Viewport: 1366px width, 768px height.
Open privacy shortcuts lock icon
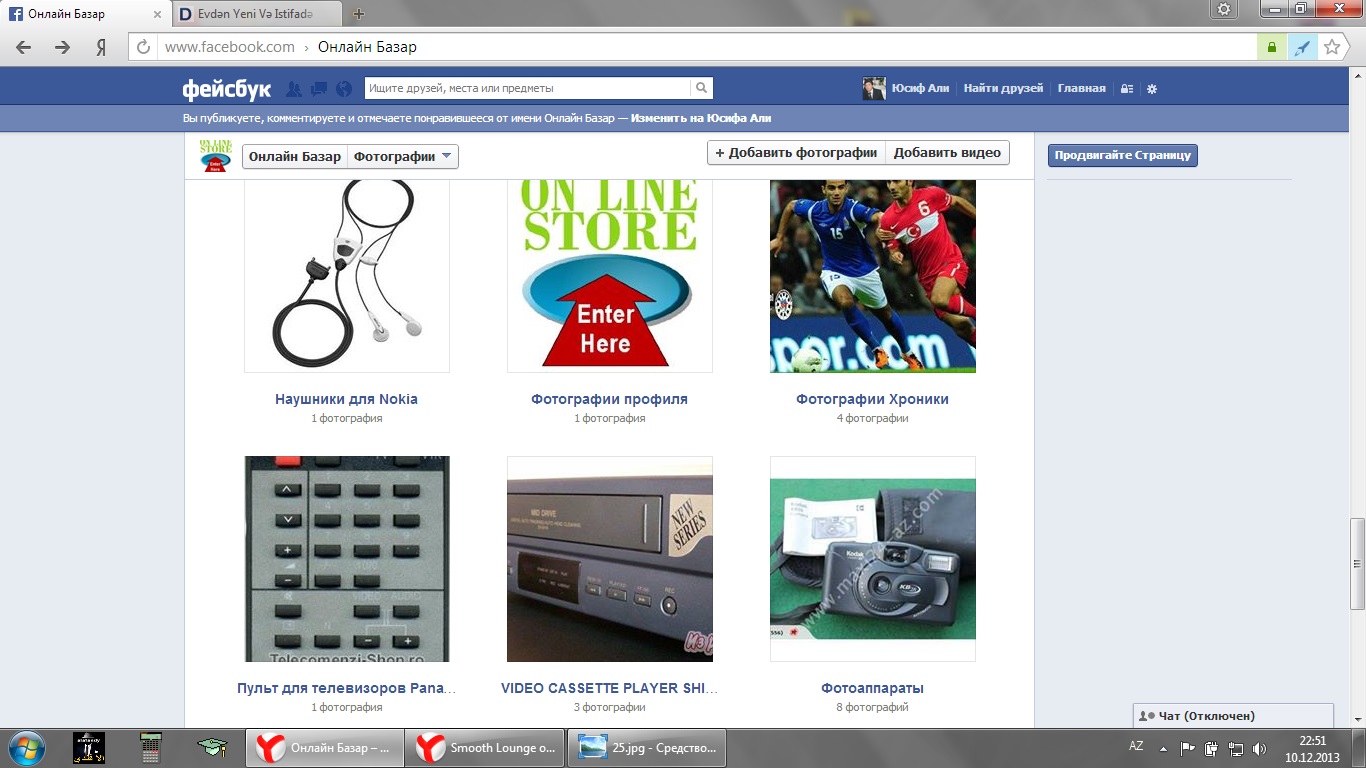pyautogui.click(x=1127, y=89)
